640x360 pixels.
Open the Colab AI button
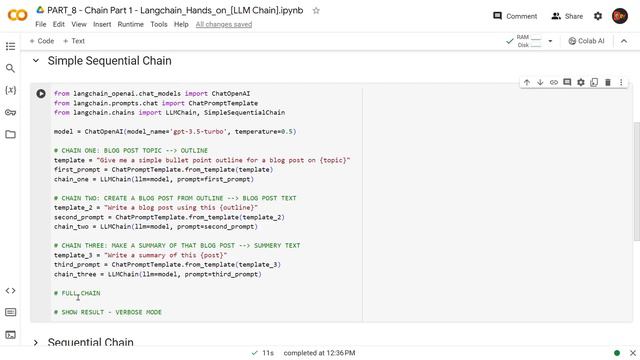pos(586,41)
